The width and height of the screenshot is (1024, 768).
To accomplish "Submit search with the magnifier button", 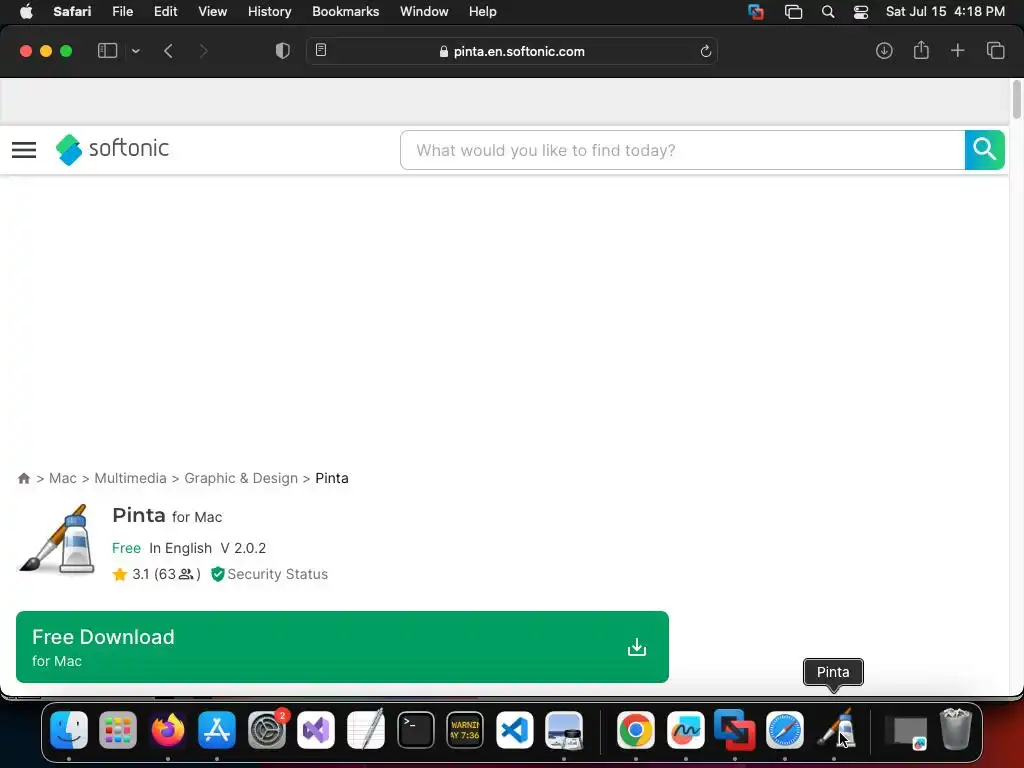I will click(984, 150).
